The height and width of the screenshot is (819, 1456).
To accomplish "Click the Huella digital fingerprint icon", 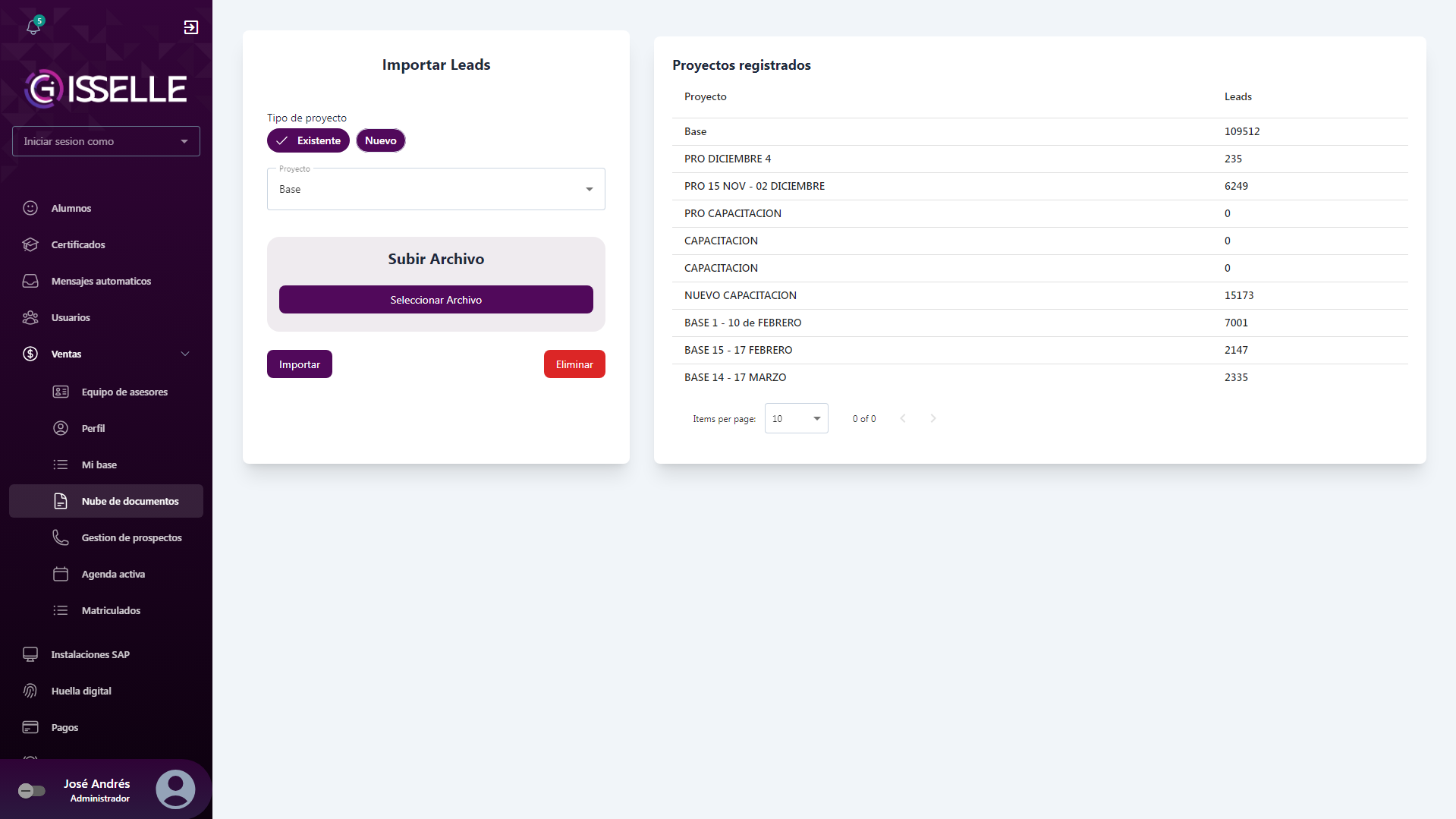I will click(30, 691).
